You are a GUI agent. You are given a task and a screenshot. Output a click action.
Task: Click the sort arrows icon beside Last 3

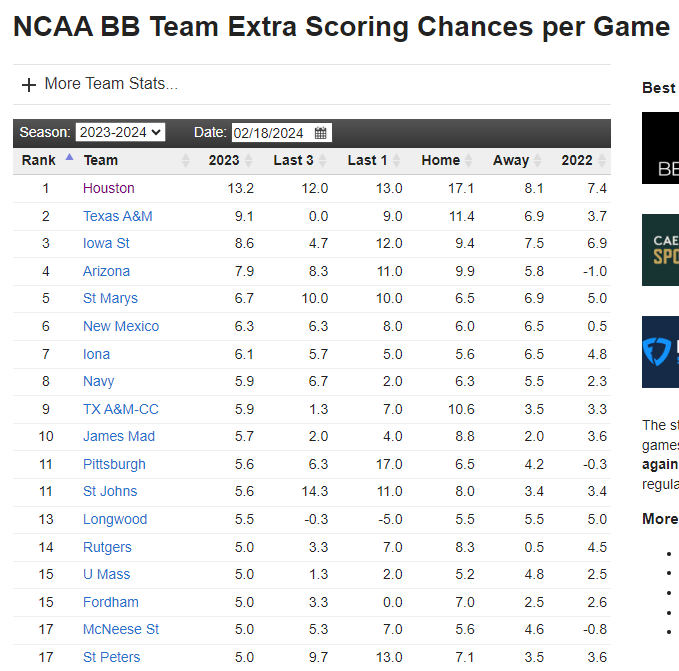click(x=324, y=161)
